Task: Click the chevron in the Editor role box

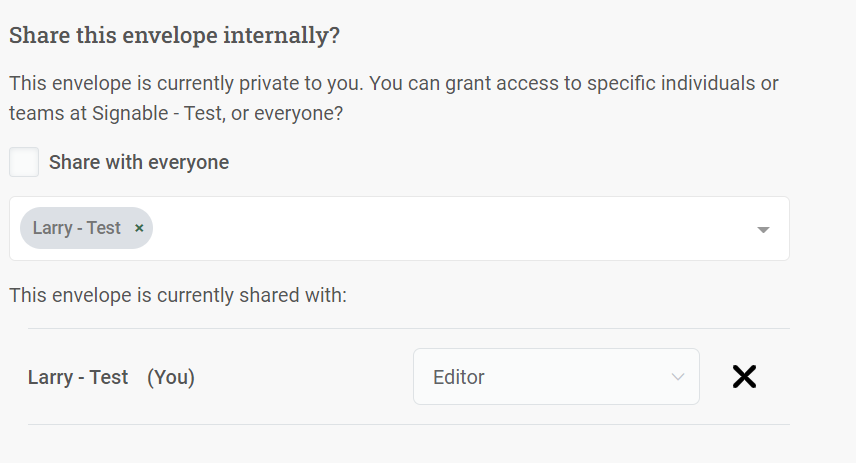Action: point(678,377)
